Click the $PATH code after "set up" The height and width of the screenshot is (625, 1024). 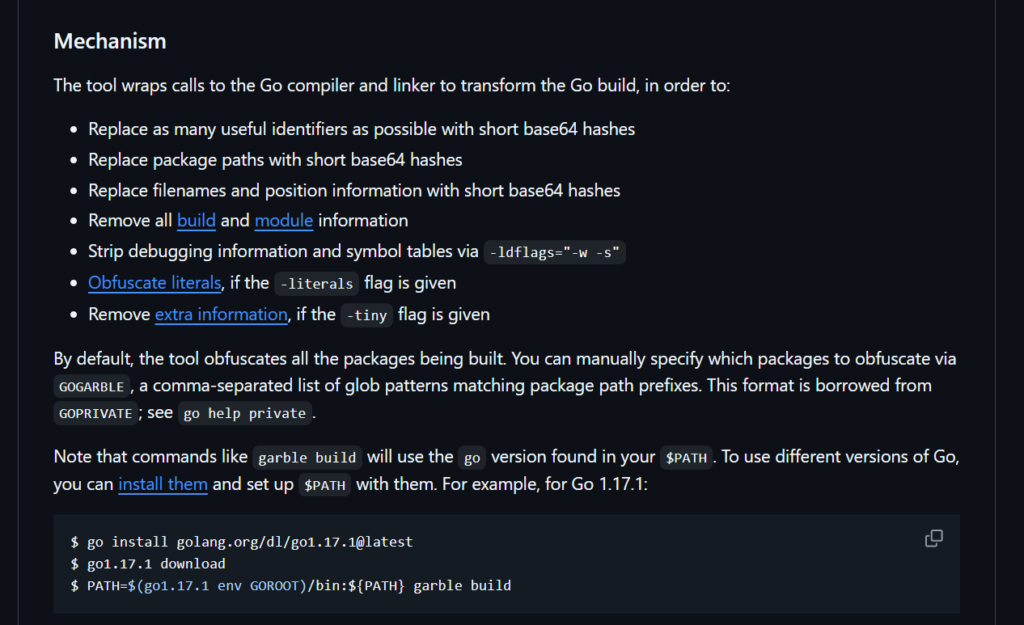(326, 486)
